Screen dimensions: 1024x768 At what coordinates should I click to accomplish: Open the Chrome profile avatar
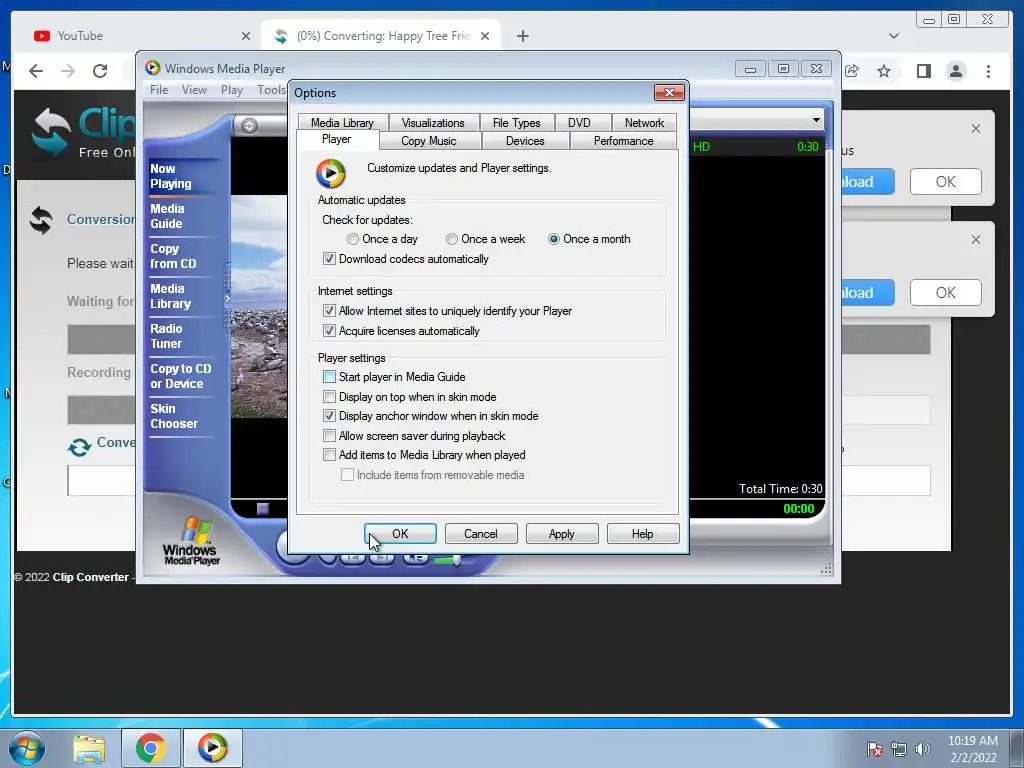coord(955,71)
